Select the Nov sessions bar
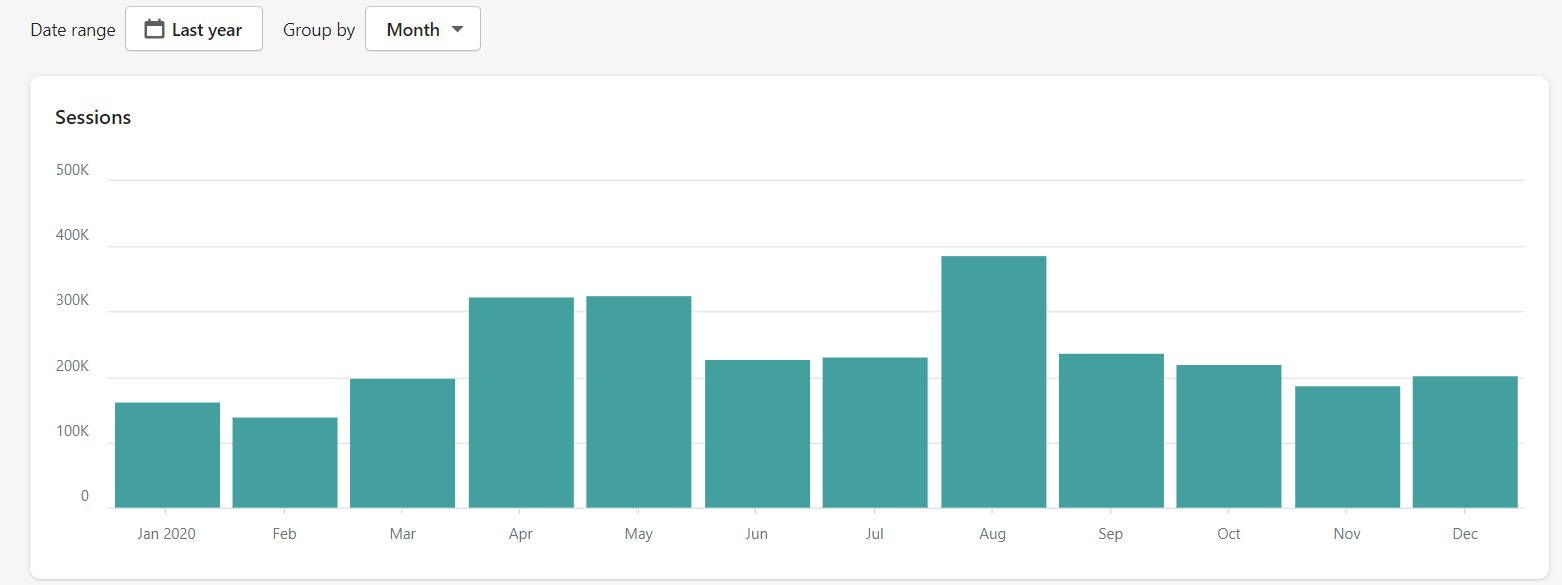This screenshot has width=1562, height=585. tap(1347, 447)
